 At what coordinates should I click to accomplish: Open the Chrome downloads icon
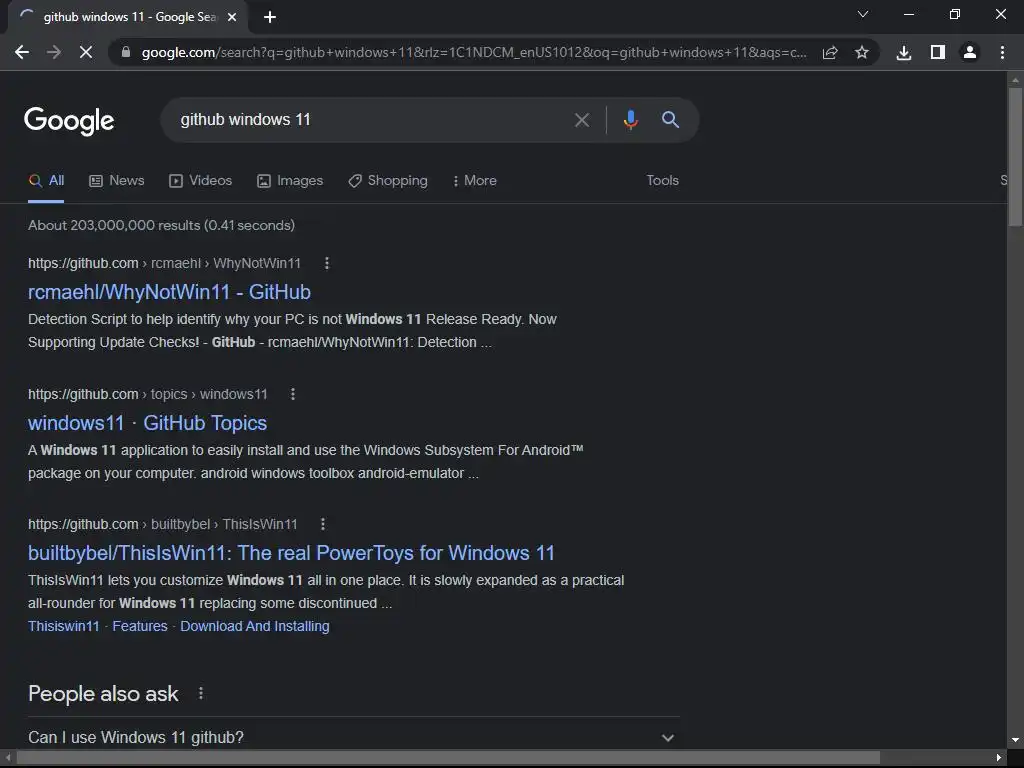904,52
